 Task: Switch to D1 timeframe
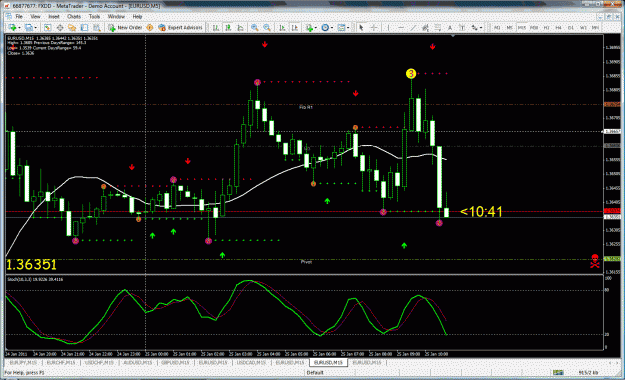[571, 28]
